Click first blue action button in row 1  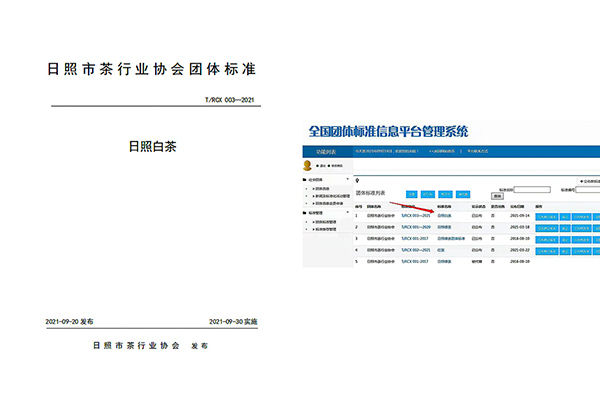tap(546, 215)
